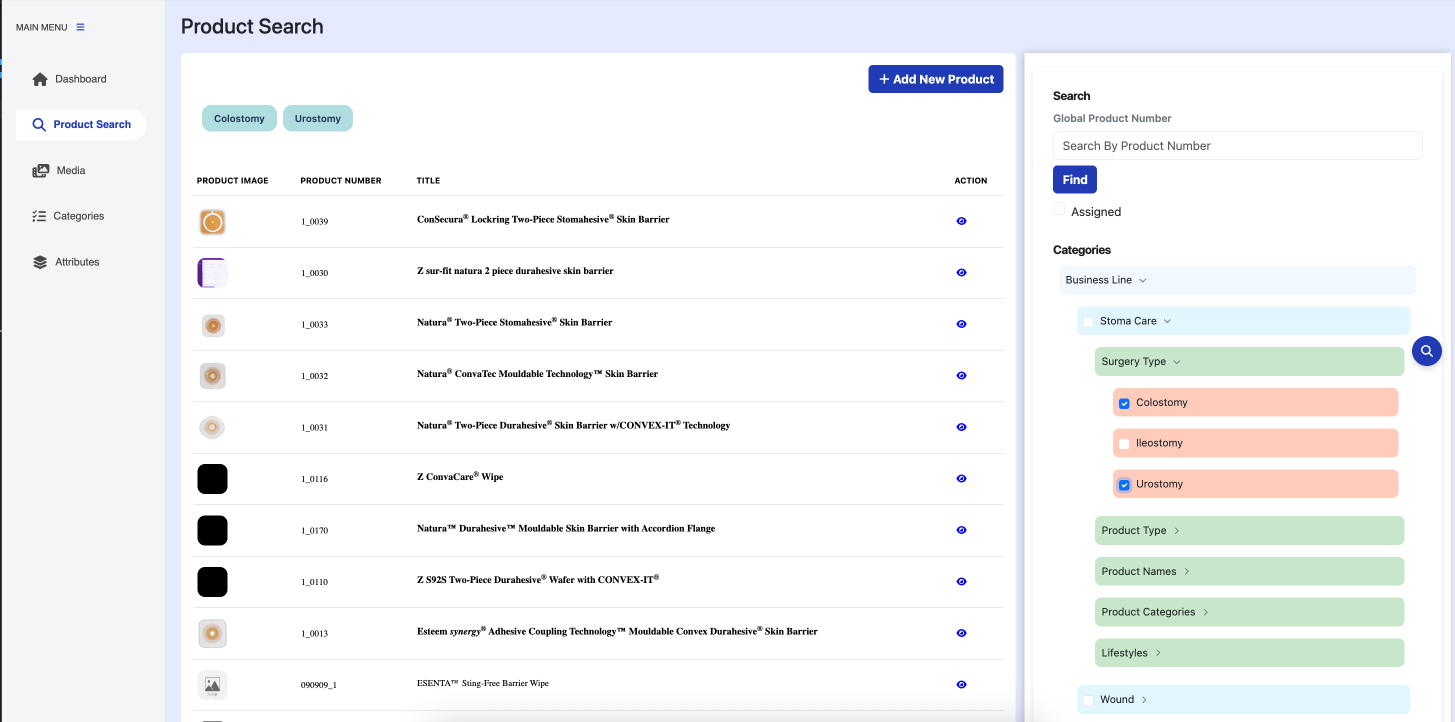
Task: Click the hamburger icon beside MAIN MENU
Action: pos(81,27)
